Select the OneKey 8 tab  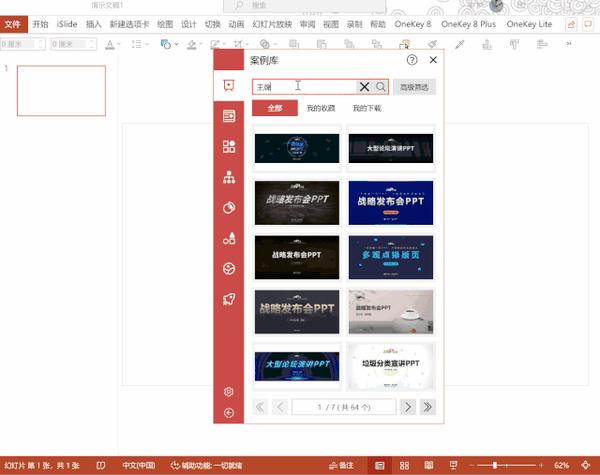[x=412, y=24]
